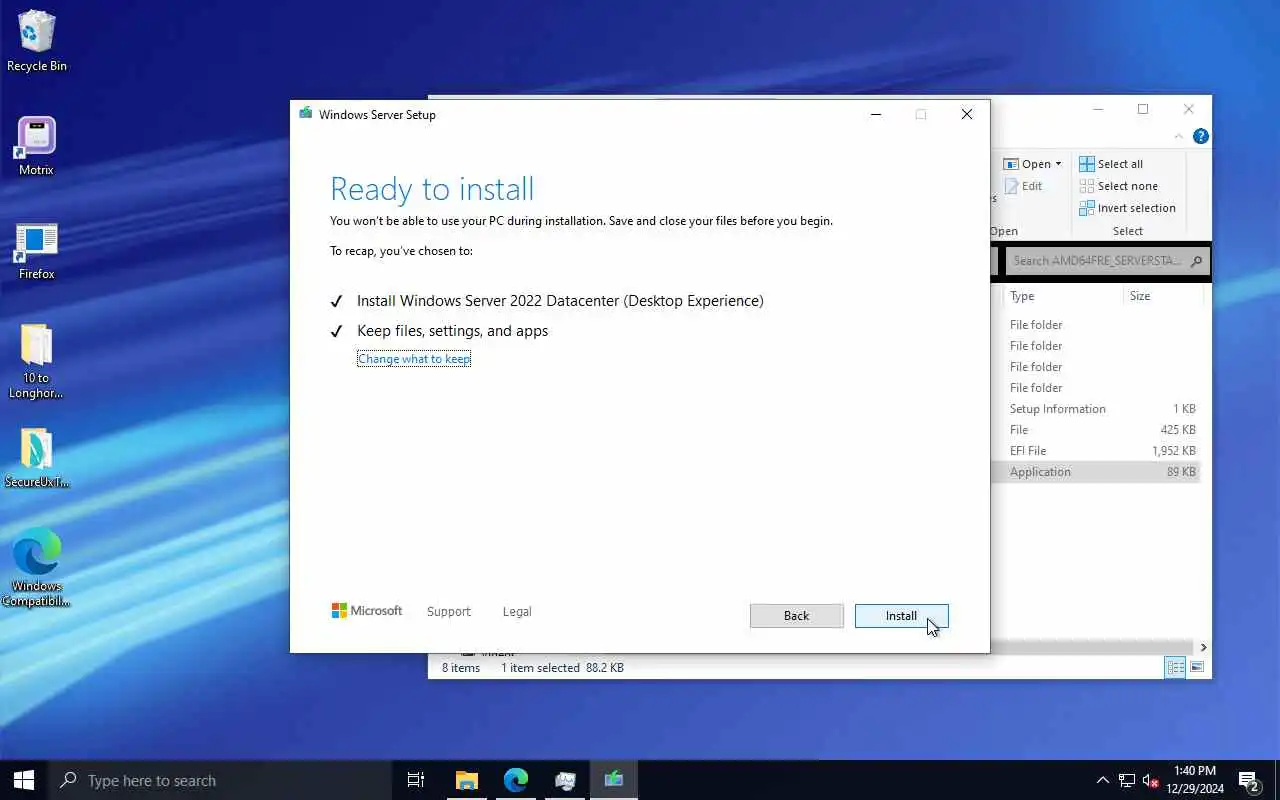Go back with the Back button
1280x800 pixels.
[796, 616]
